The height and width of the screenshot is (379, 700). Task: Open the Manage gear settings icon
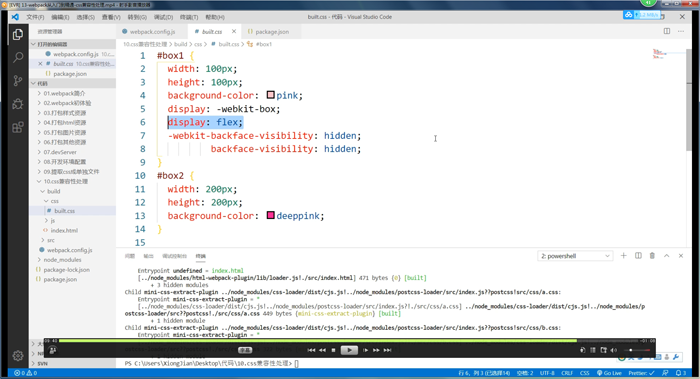pos(18,355)
